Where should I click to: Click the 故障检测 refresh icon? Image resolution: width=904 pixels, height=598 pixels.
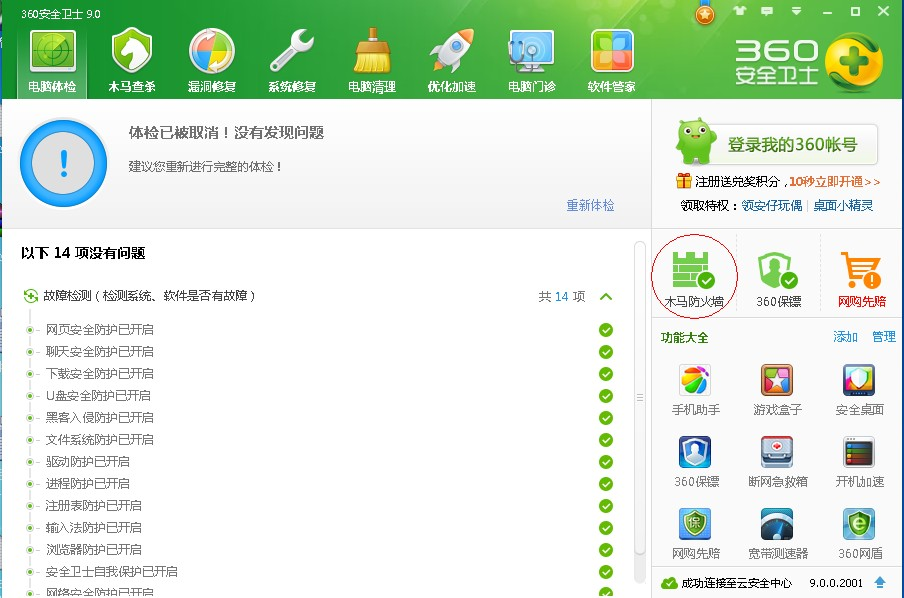point(31,296)
